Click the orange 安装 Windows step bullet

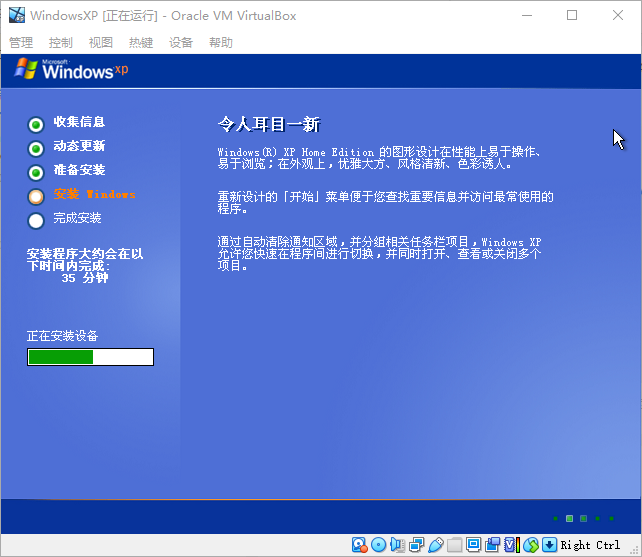click(x=36, y=197)
